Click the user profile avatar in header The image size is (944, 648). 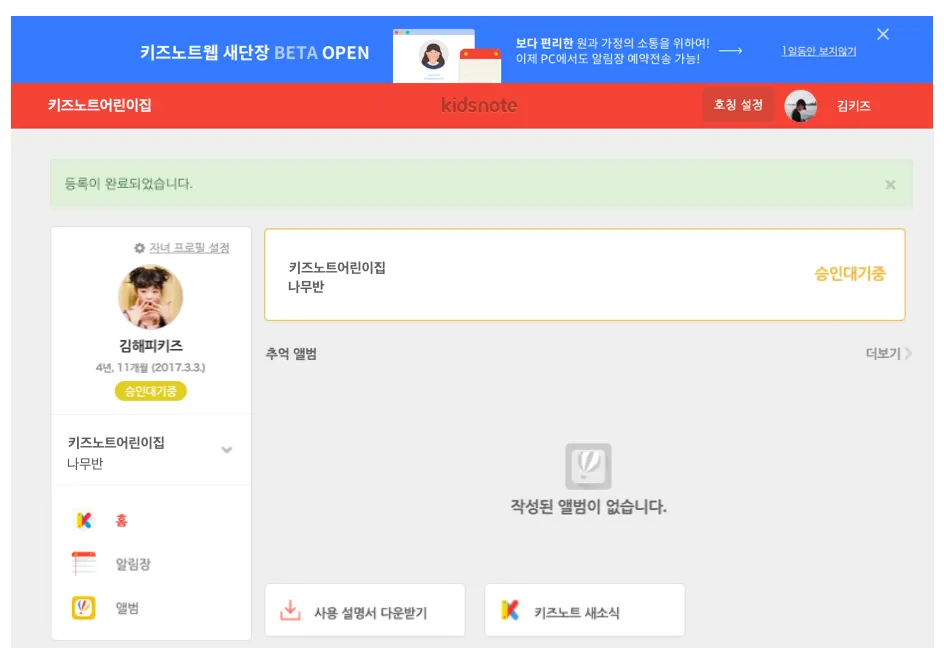pos(800,105)
